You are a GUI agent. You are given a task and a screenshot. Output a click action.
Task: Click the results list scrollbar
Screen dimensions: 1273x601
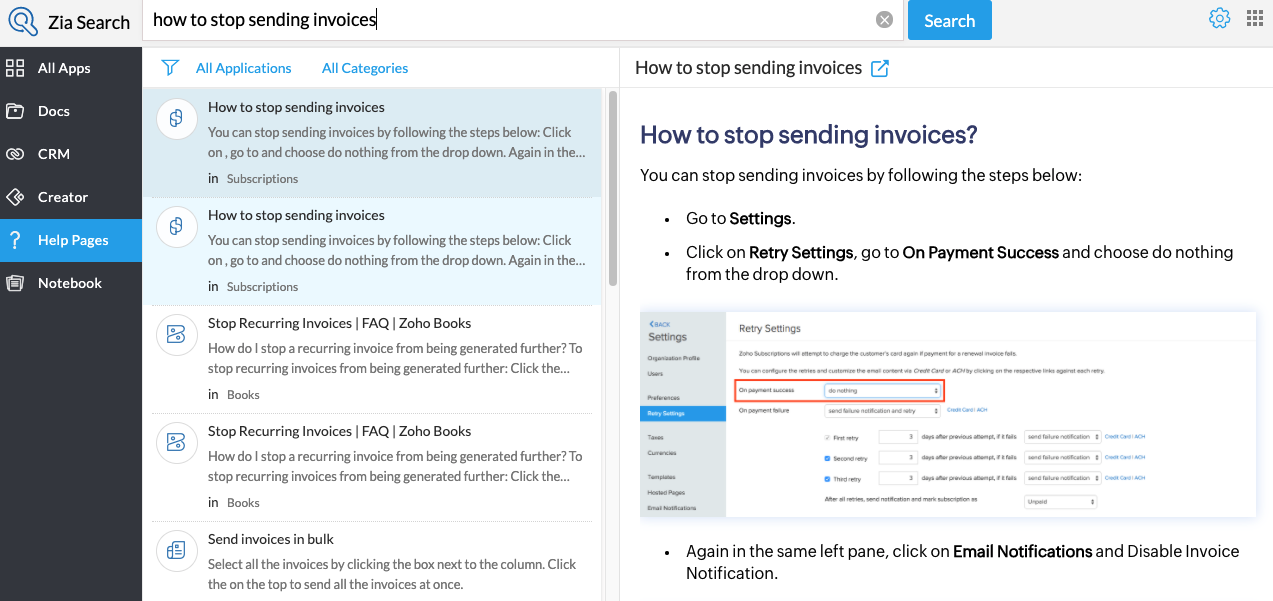pos(612,190)
